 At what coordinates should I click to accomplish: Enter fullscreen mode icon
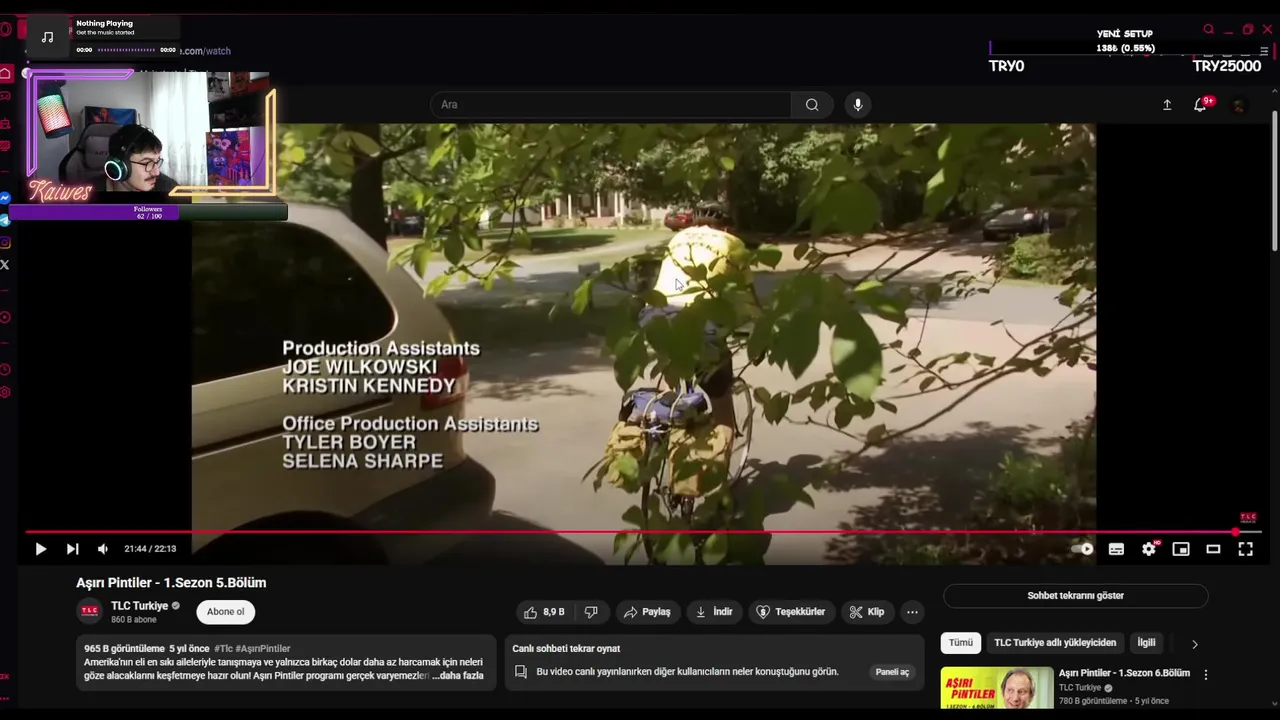(x=1246, y=549)
